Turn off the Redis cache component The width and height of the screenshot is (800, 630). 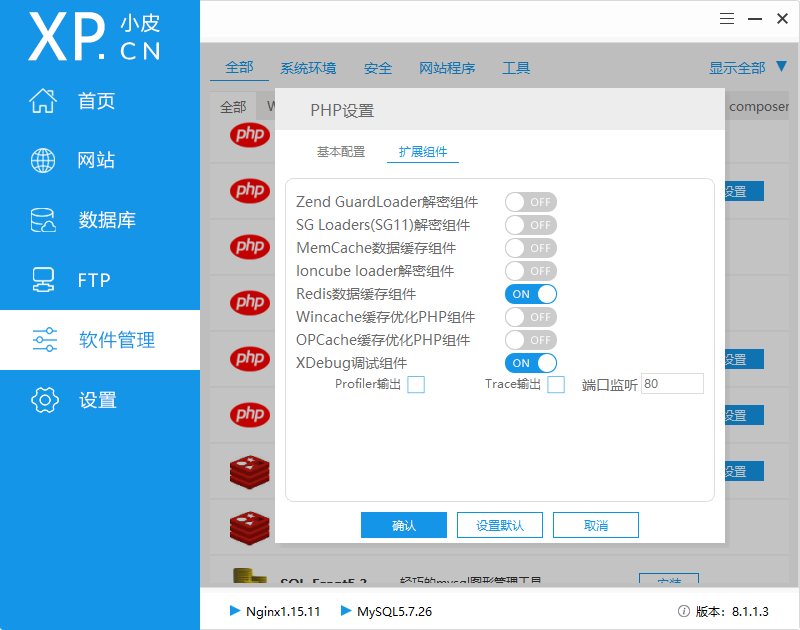(x=530, y=294)
